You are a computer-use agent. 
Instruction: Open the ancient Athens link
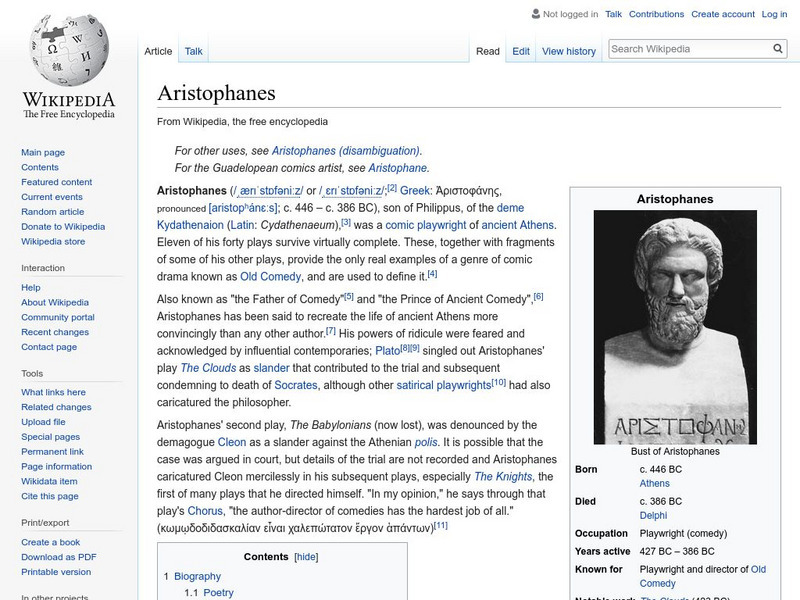point(517,225)
